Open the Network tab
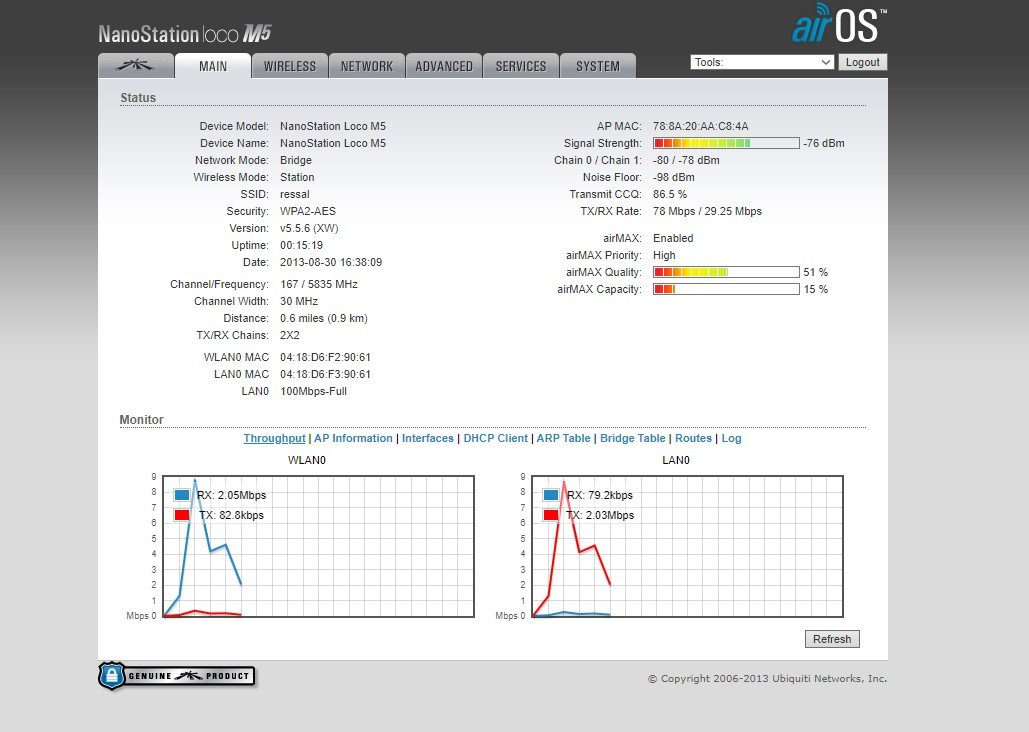1029x732 pixels. (x=367, y=66)
